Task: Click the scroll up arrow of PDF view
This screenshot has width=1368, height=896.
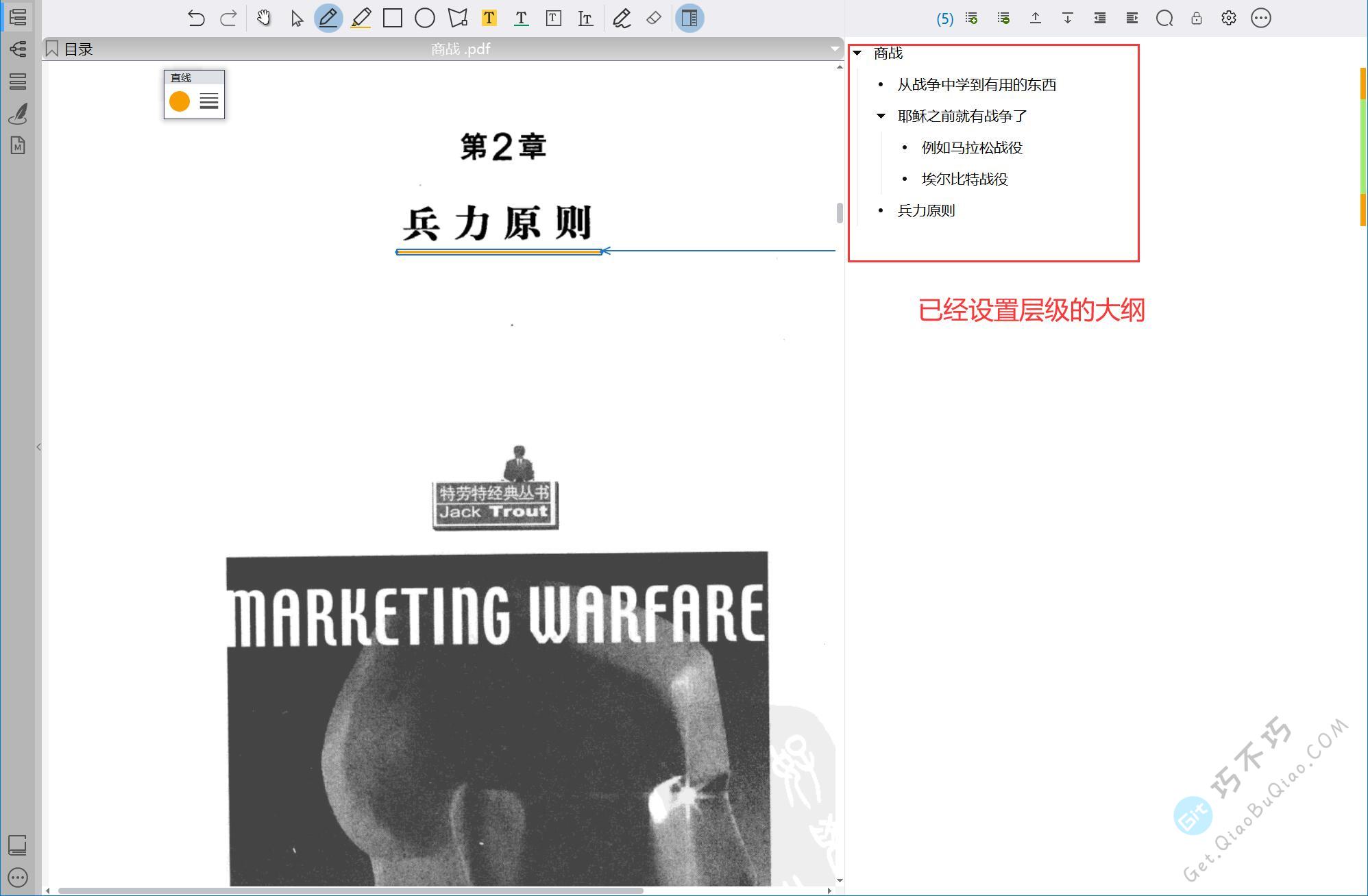Action: coord(840,67)
